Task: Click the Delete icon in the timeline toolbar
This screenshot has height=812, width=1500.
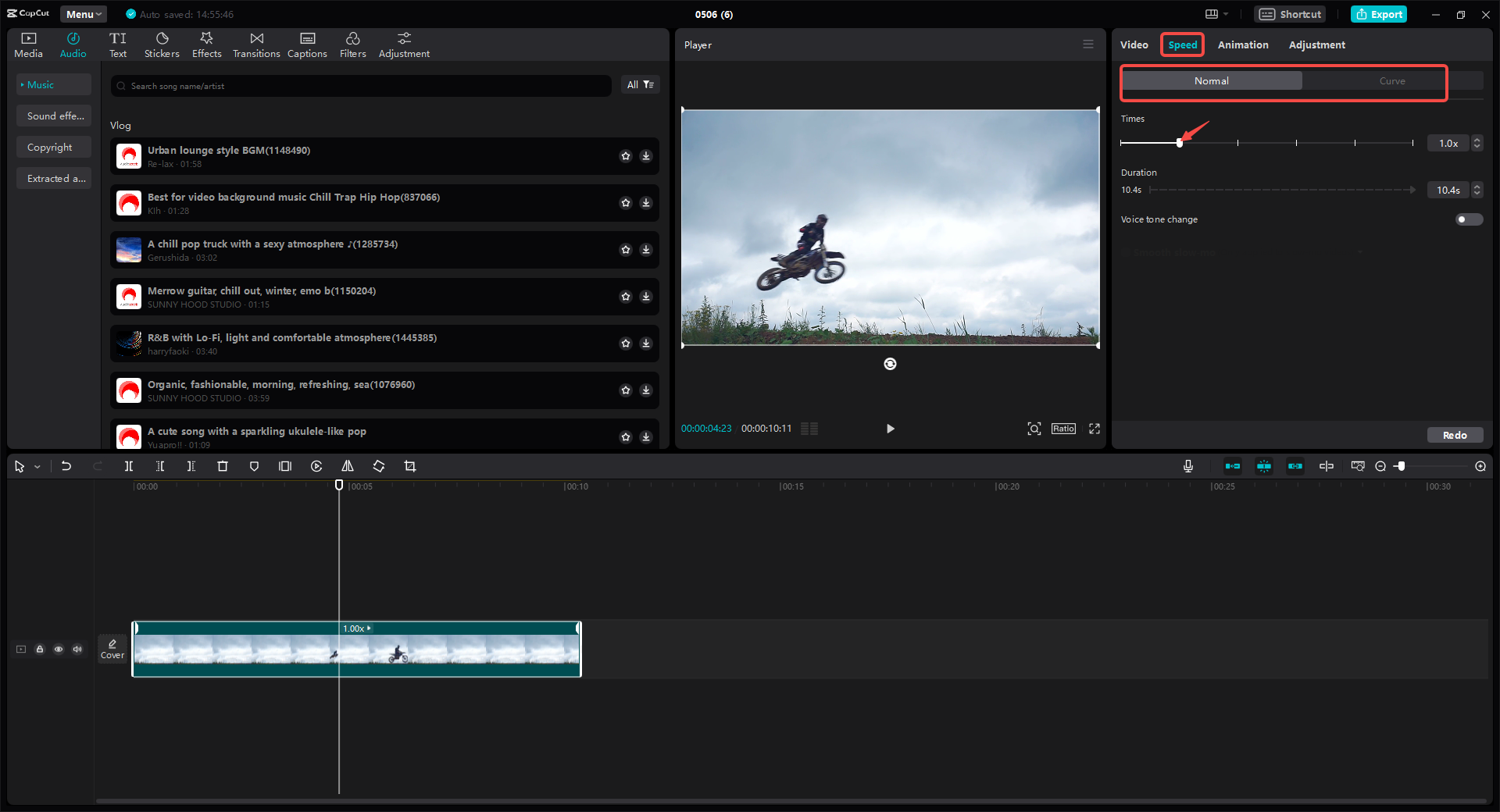Action: tap(223, 466)
